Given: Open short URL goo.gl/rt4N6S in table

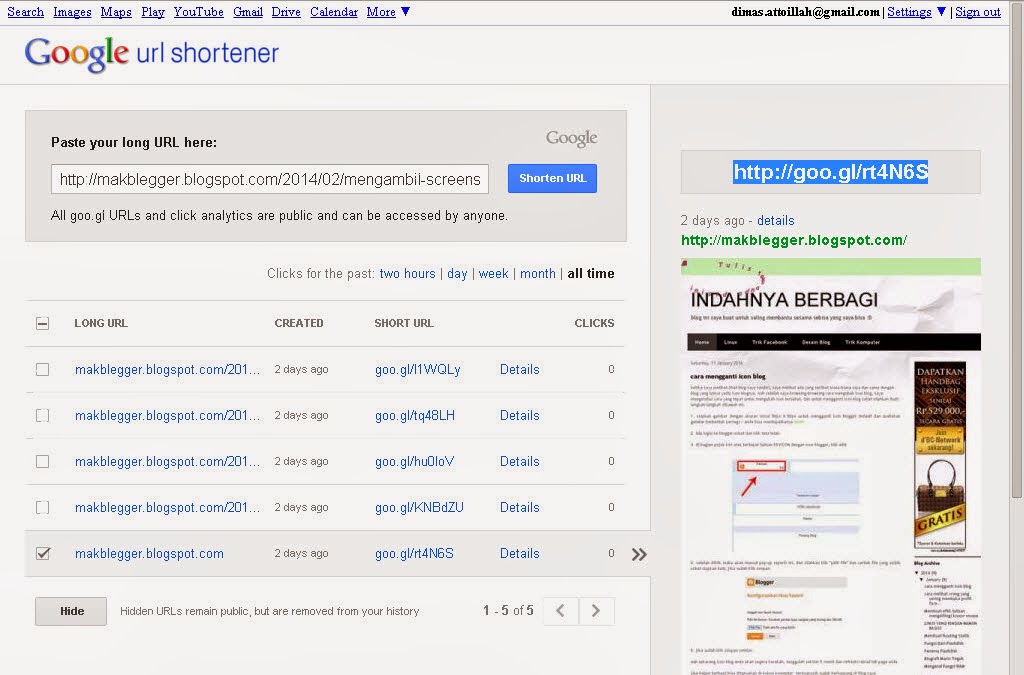Looking at the screenshot, I should click(414, 554).
